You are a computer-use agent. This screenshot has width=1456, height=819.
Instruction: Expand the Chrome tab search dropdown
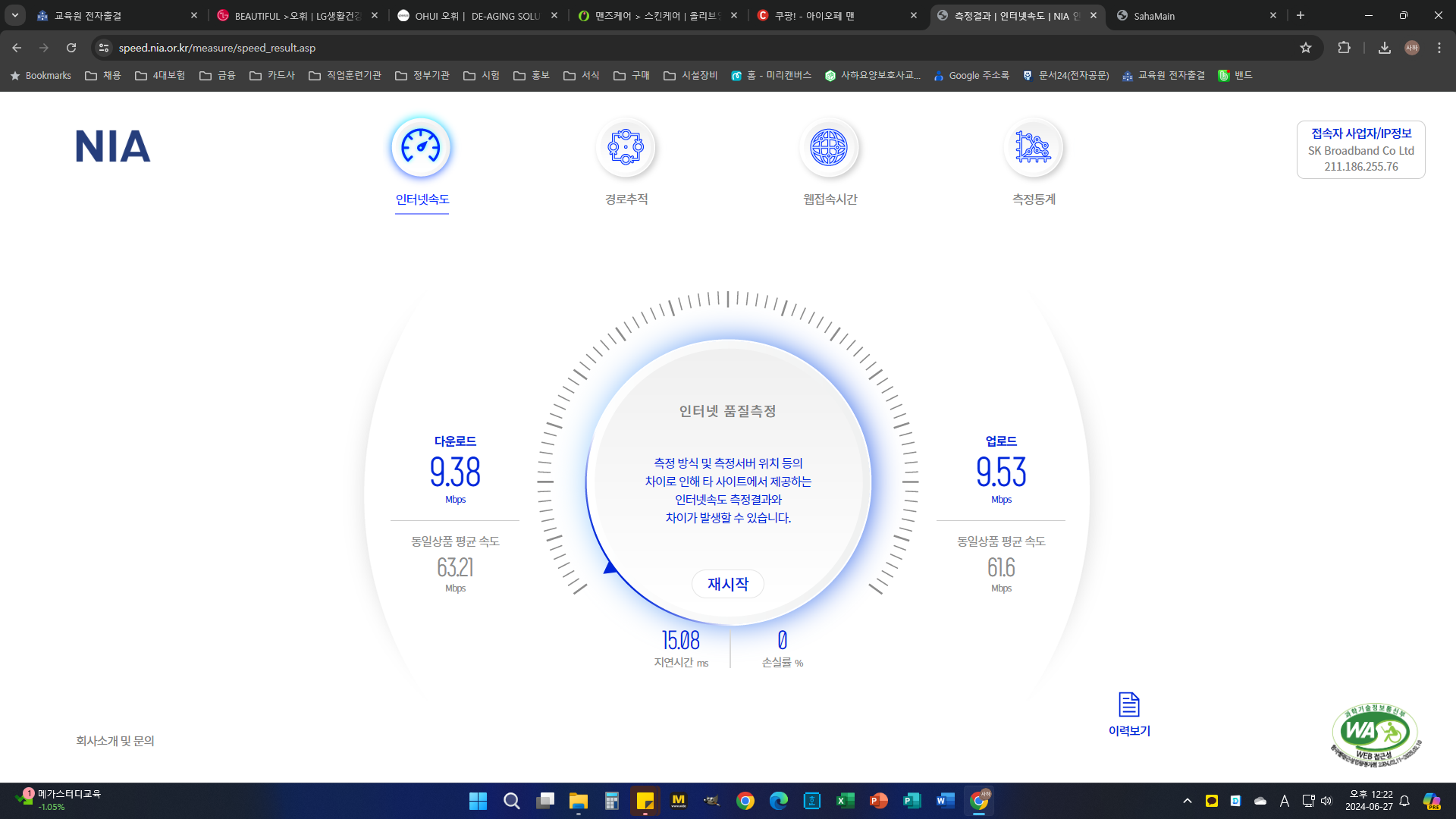pos(15,15)
